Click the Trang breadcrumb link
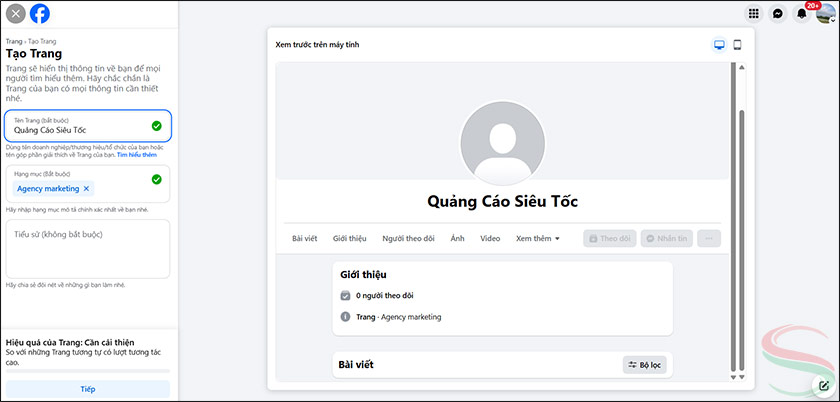 tap(14, 41)
